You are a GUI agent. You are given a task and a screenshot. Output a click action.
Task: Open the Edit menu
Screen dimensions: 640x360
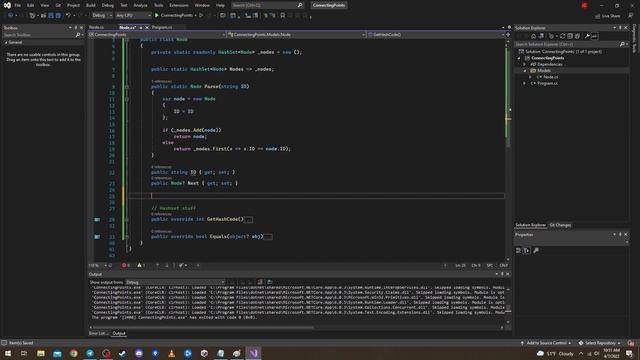pos(31,5)
